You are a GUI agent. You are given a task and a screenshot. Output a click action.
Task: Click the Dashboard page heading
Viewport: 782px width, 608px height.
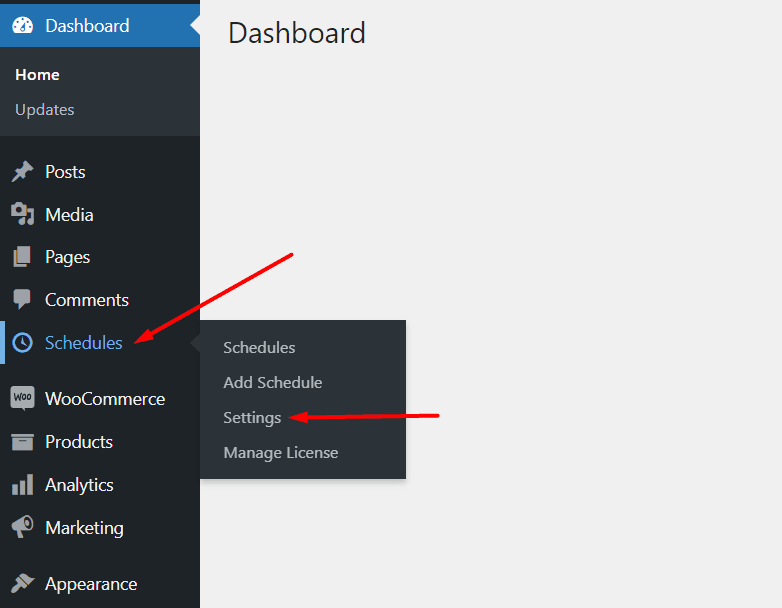coord(297,33)
